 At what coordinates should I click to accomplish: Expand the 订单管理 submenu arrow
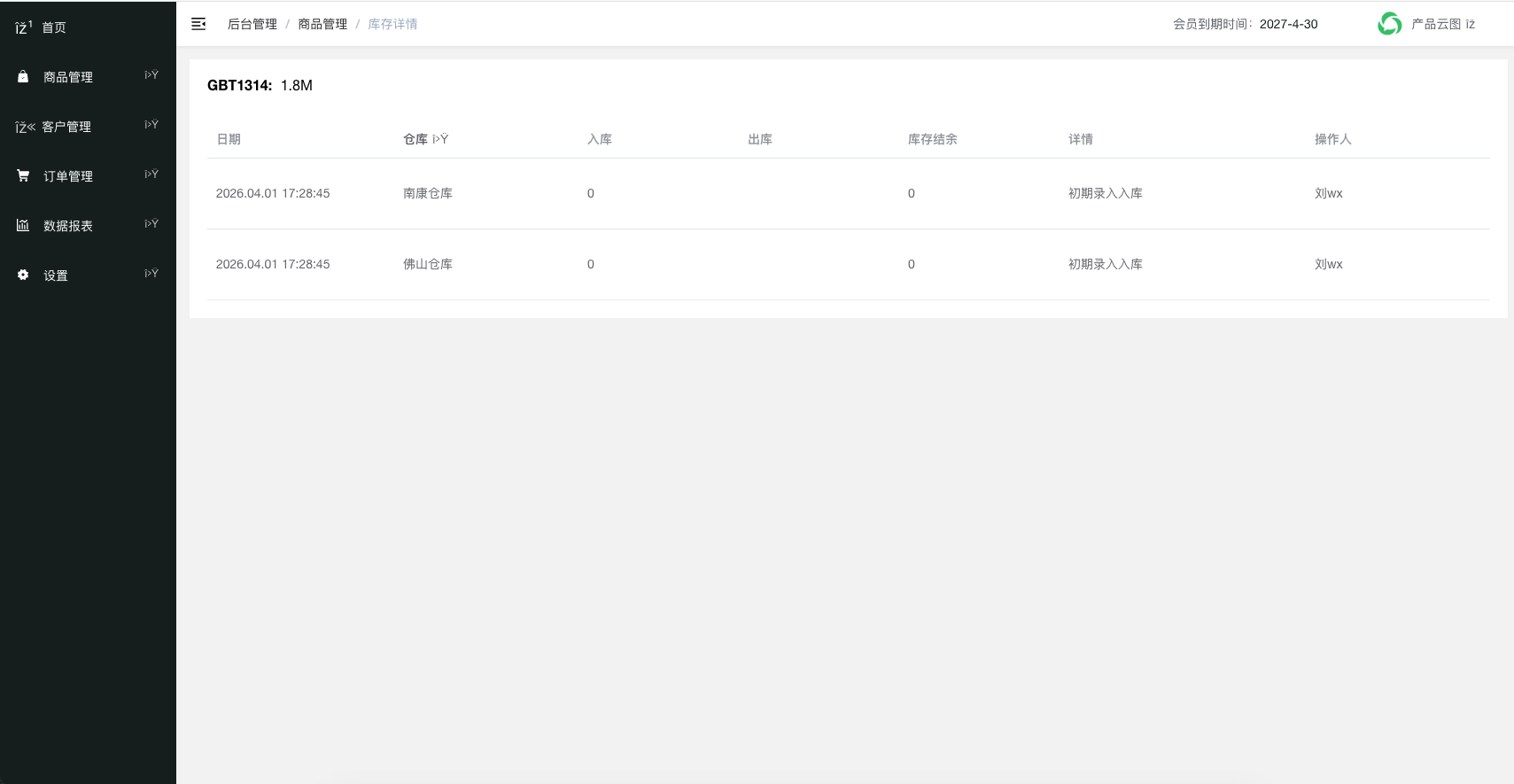click(151, 175)
